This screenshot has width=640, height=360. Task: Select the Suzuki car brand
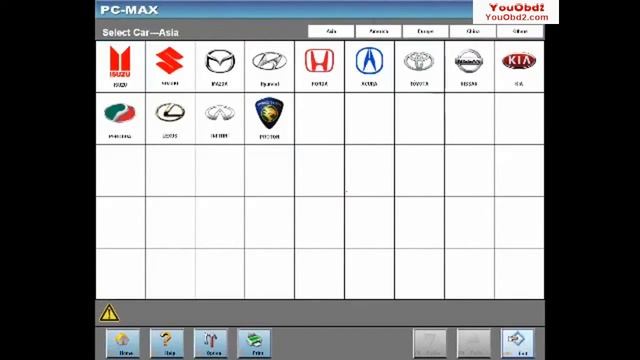[x=170, y=67]
